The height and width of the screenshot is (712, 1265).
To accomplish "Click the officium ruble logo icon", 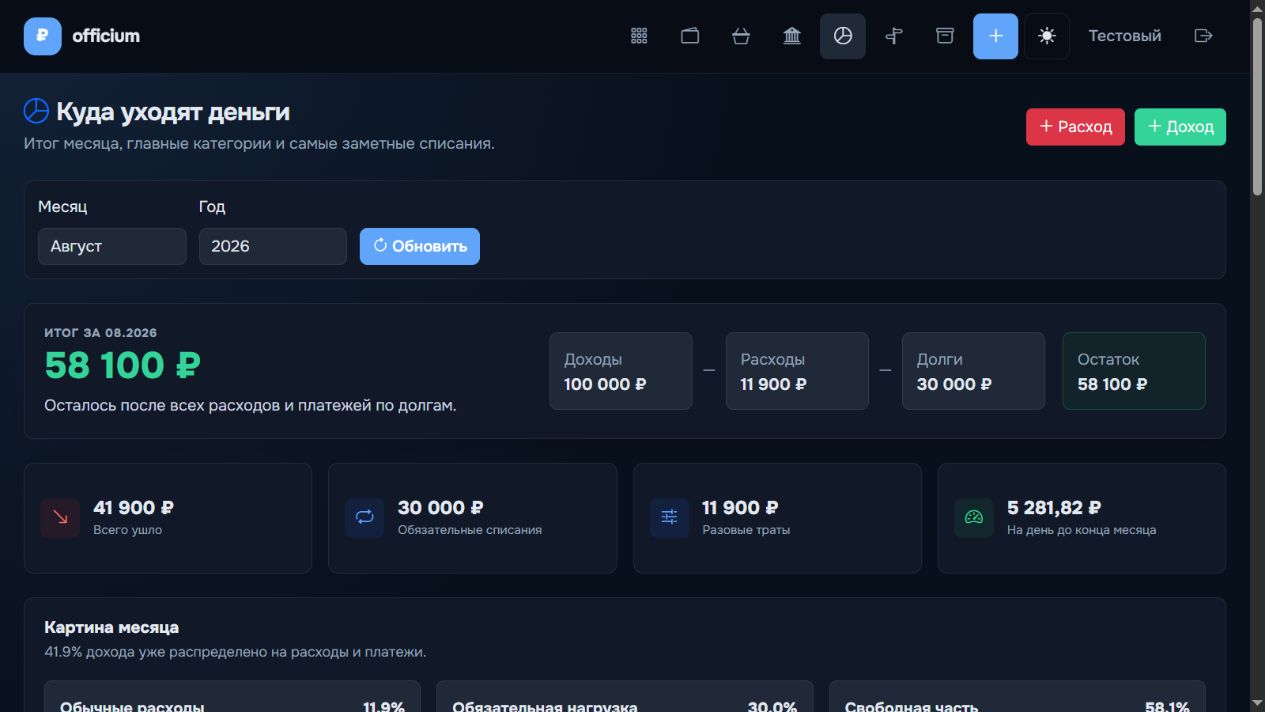I will pyautogui.click(x=42, y=36).
